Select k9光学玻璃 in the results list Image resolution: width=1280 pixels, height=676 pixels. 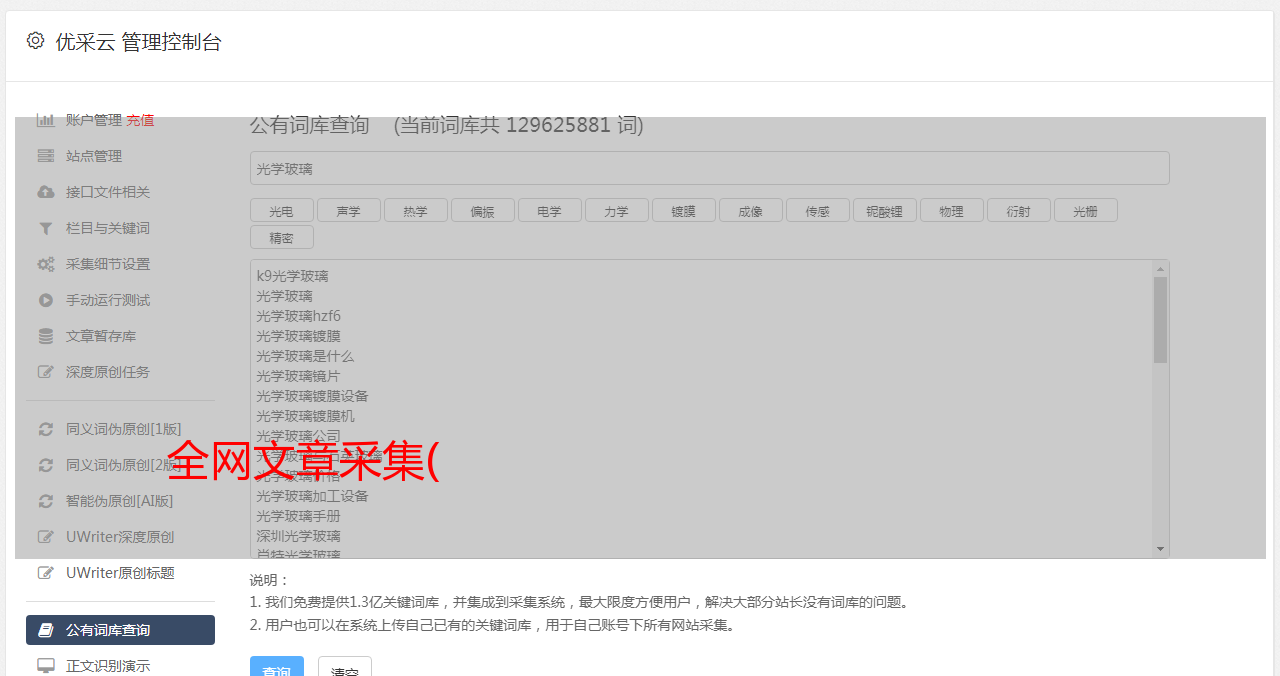click(292, 276)
